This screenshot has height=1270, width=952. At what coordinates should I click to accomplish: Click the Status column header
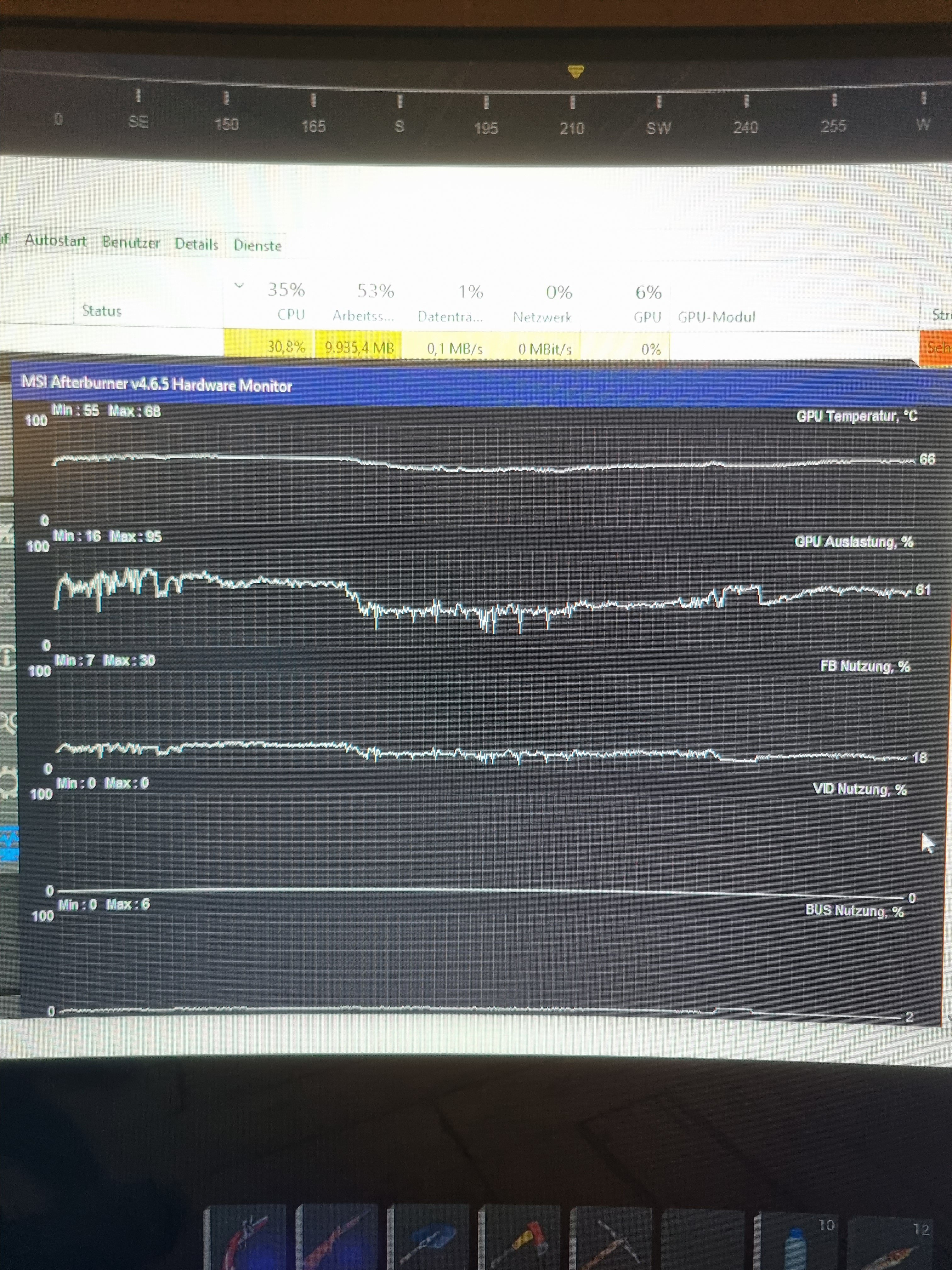click(x=102, y=311)
